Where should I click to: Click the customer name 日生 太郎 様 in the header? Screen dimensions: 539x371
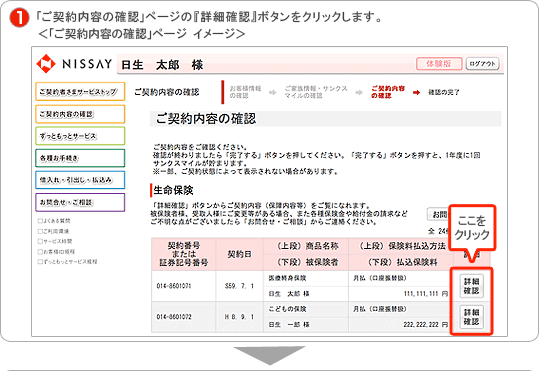coord(162,65)
